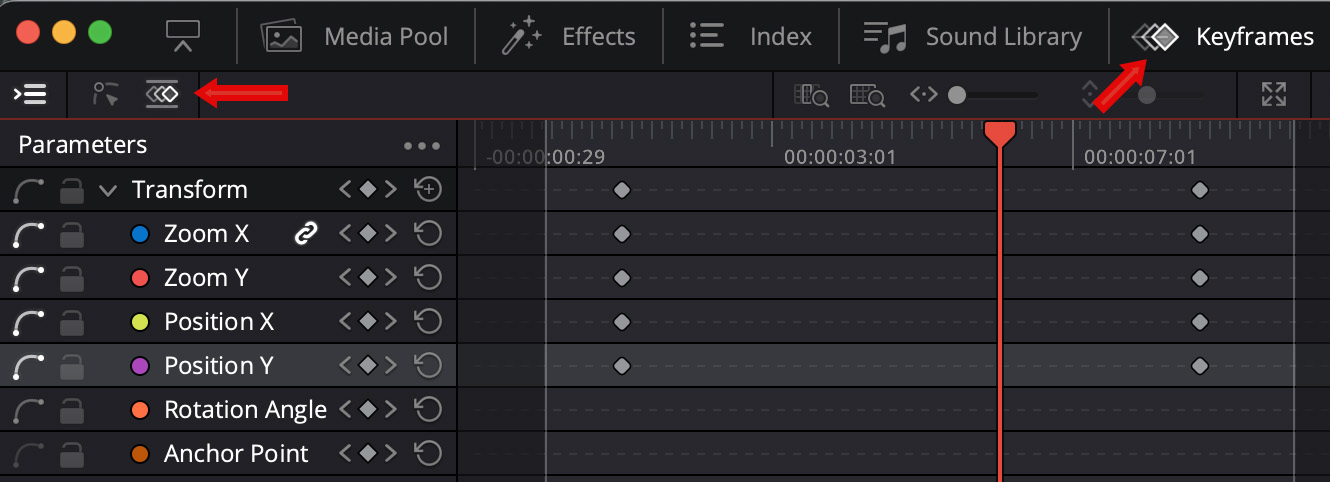Viewport: 1330px width, 482px height.
Task: Reset the Position Y parameter
Action: coord(428,366)
